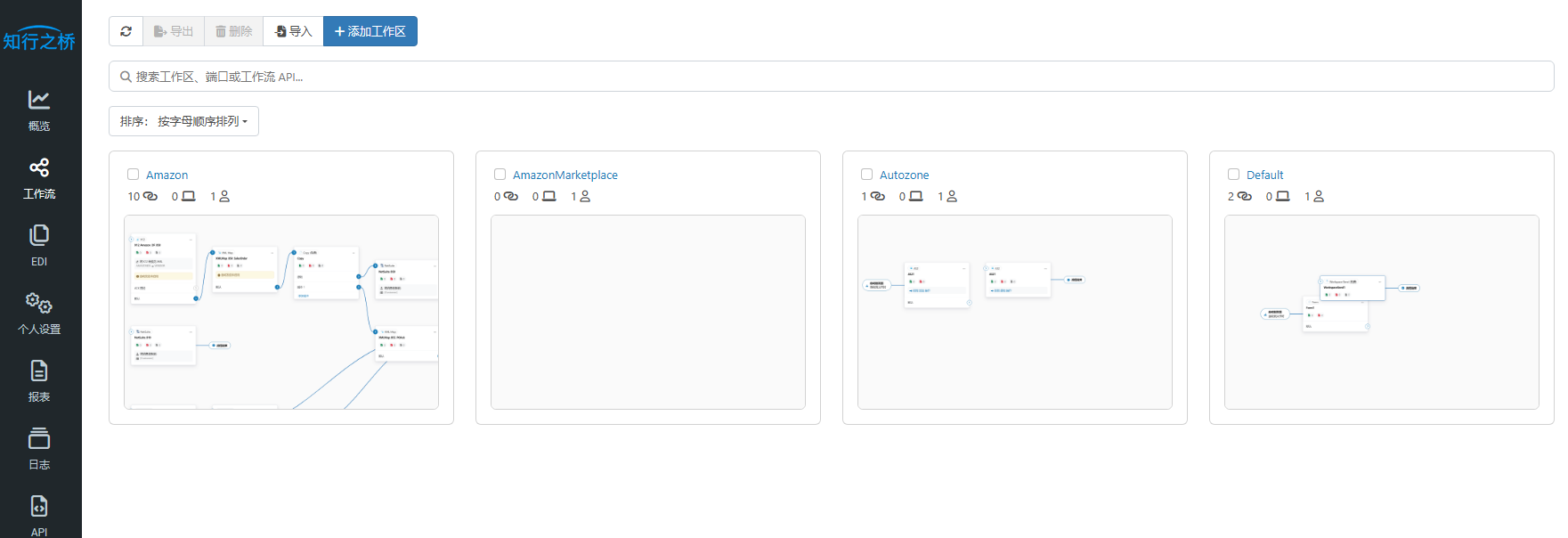Open the 报表 reports sidebar icon

pyautogui.click(x=39, y=371)
